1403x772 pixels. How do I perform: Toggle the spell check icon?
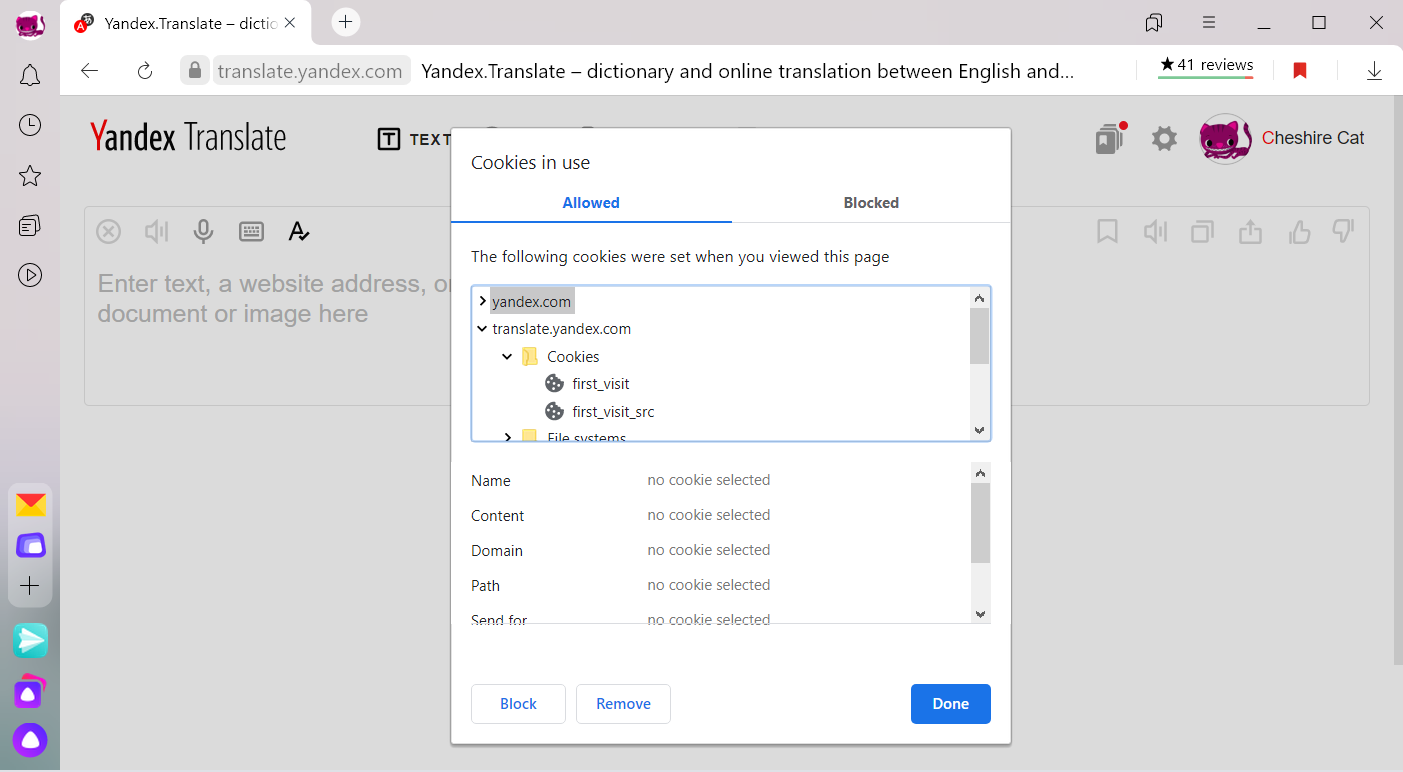(298, 232)
